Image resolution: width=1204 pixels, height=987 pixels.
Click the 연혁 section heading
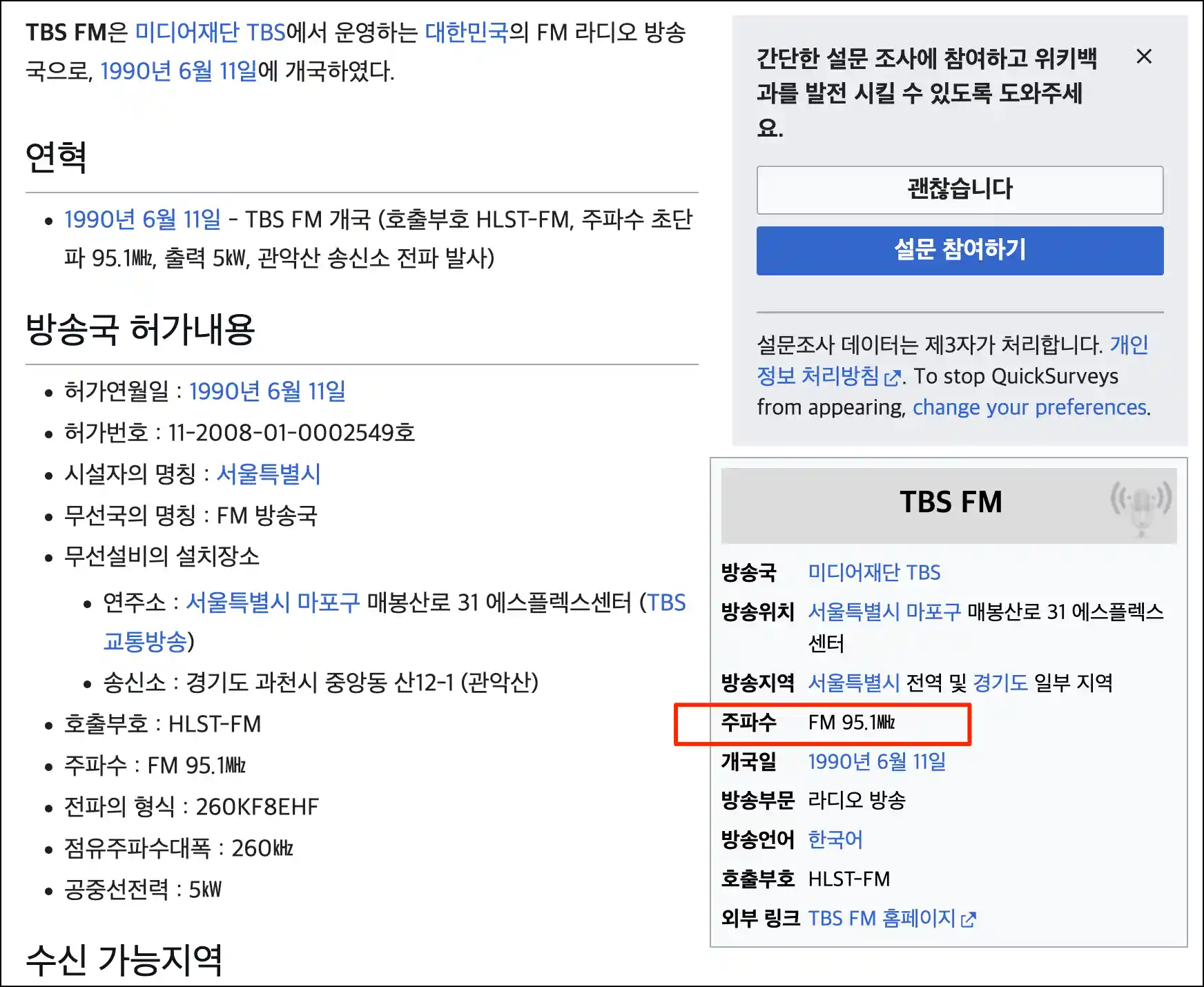[x=56, y=157]
